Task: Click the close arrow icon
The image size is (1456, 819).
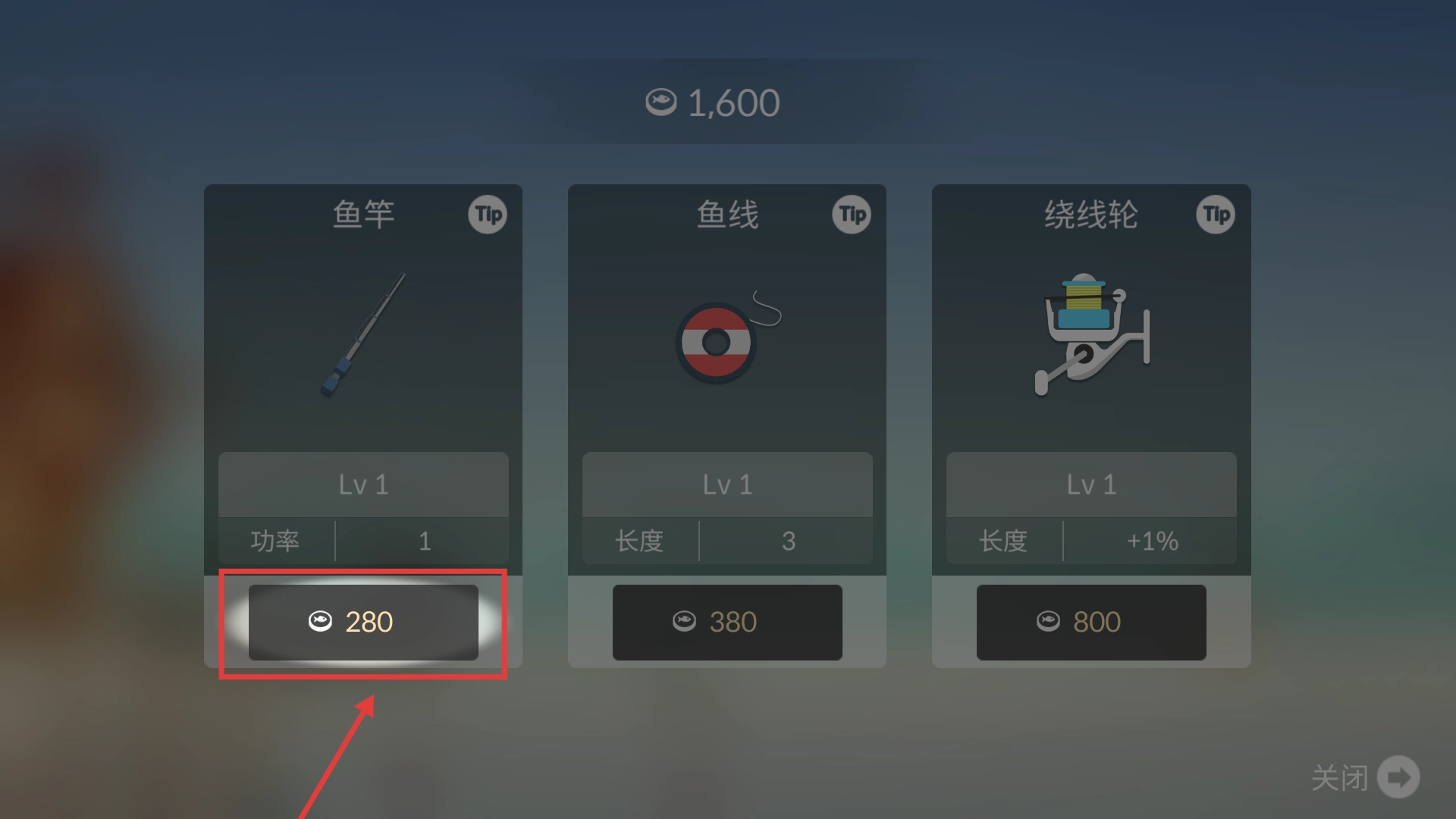Action: tap(1398, 777)
